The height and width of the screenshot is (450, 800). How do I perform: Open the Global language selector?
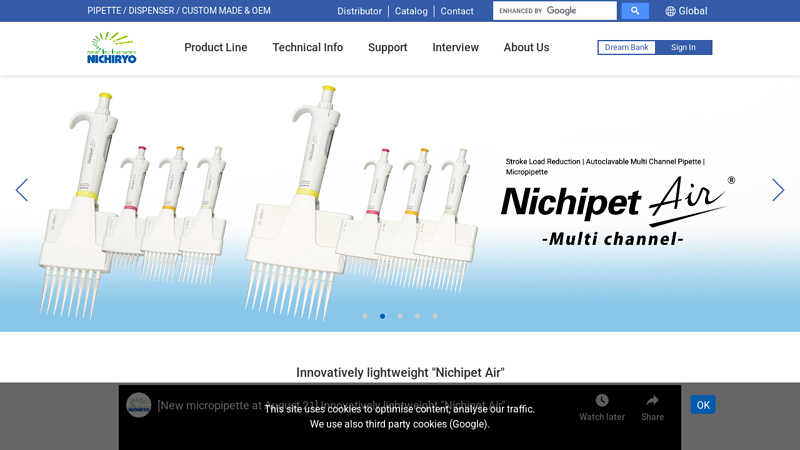[x=686, y=11]
